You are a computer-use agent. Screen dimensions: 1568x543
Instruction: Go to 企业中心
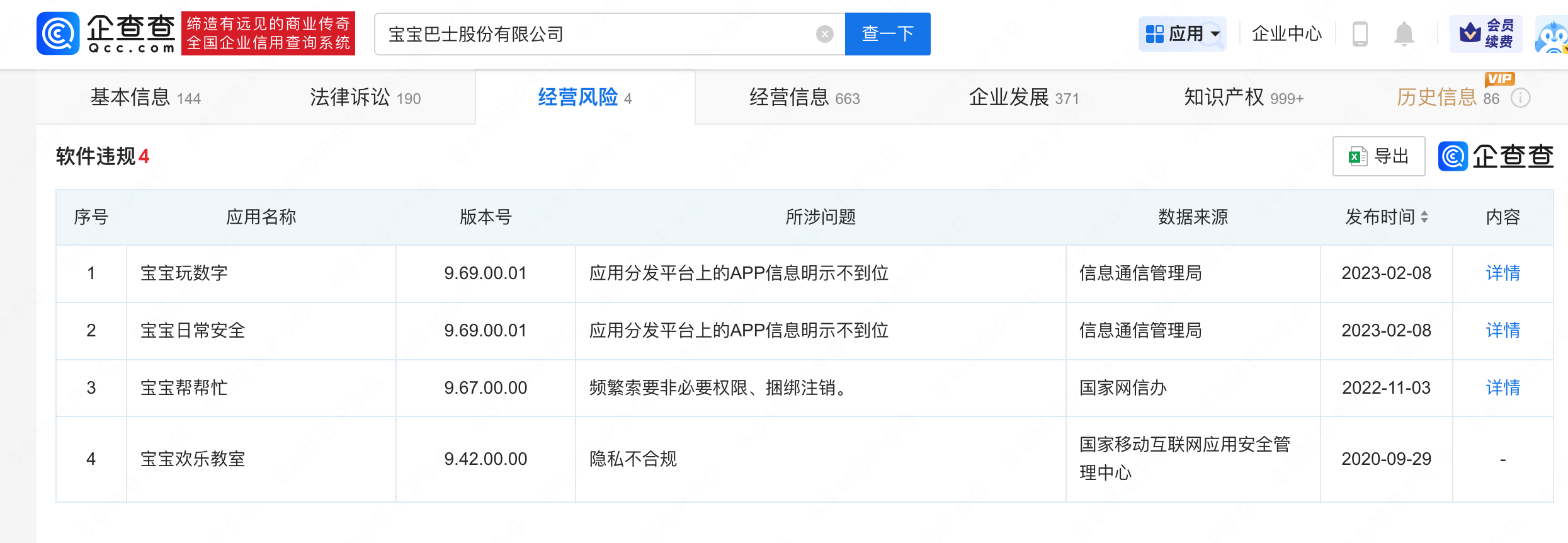point(1287,34)
